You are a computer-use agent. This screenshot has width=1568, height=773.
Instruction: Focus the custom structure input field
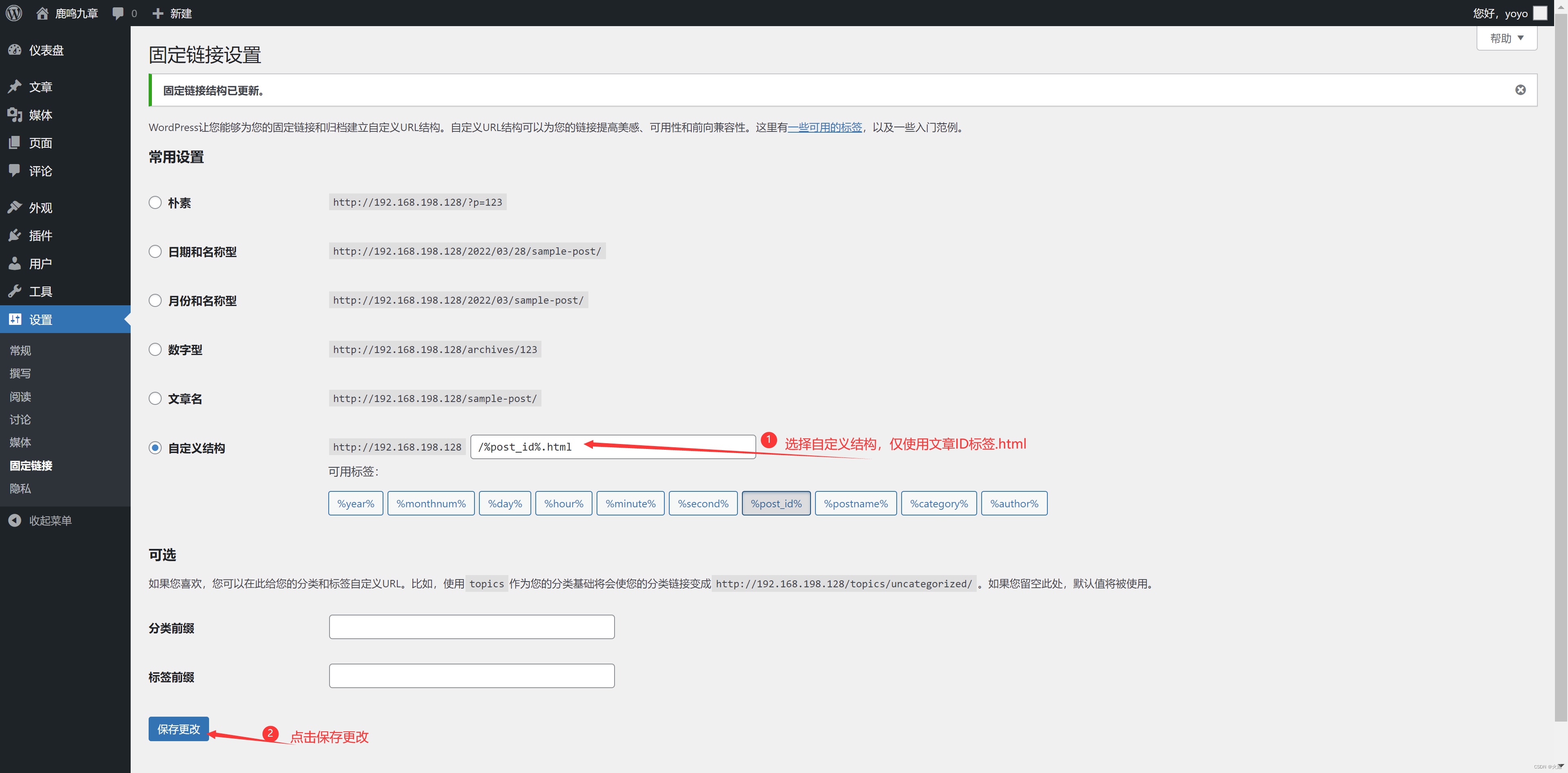click(613, 446)
